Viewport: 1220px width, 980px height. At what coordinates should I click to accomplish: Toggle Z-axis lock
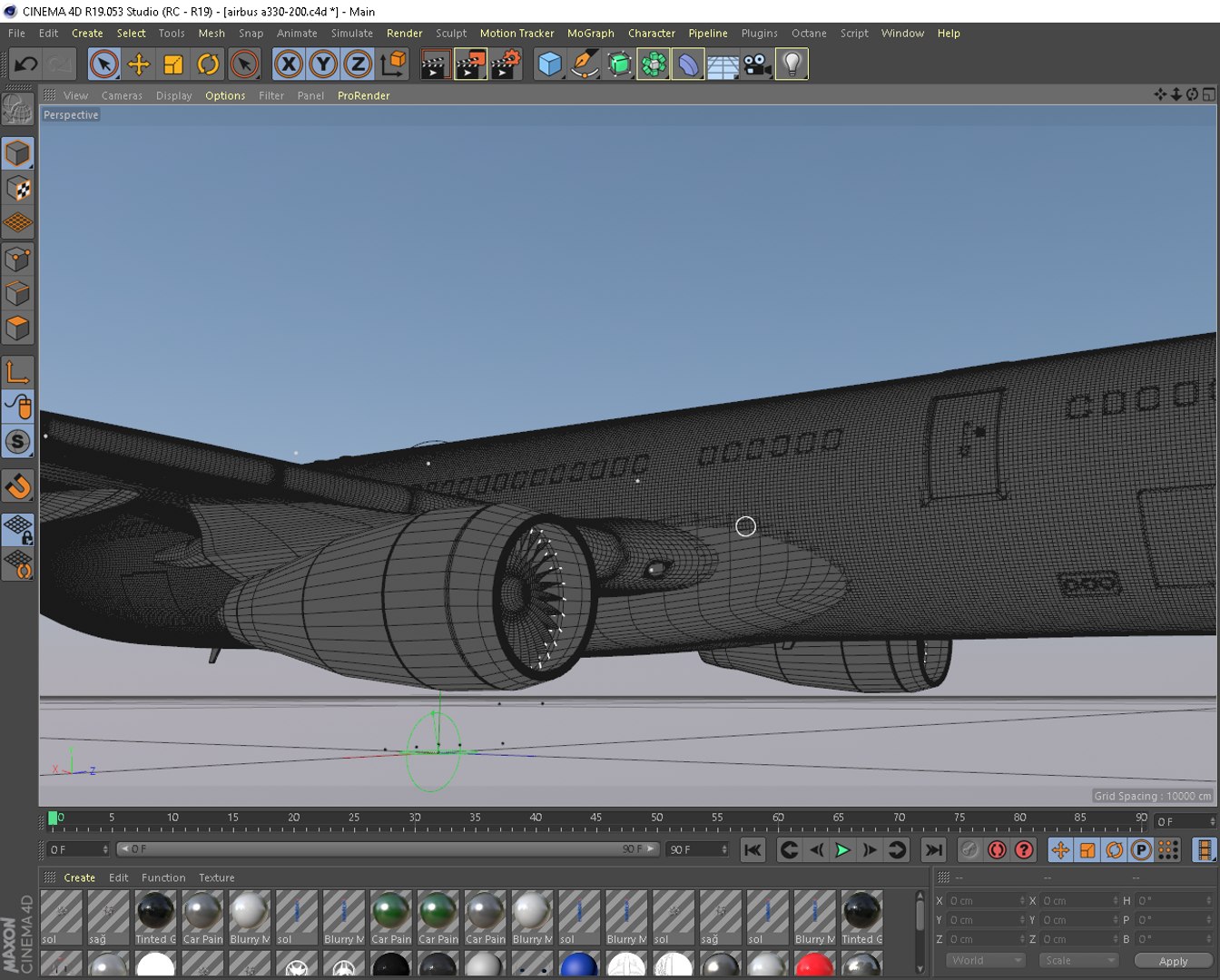tap(359, 64)
